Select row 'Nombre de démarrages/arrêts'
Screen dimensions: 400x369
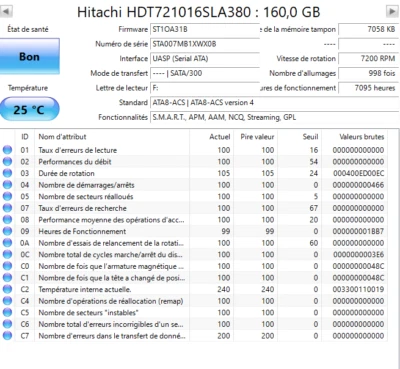point(194,185)
